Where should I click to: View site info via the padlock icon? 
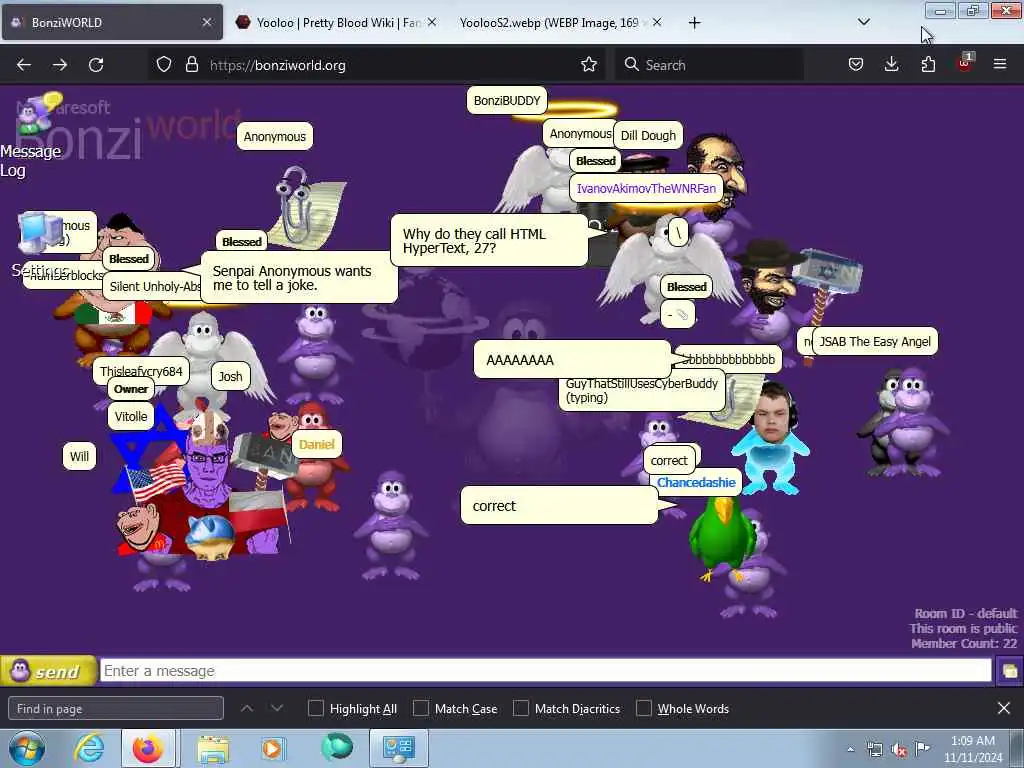coord(191,65)
